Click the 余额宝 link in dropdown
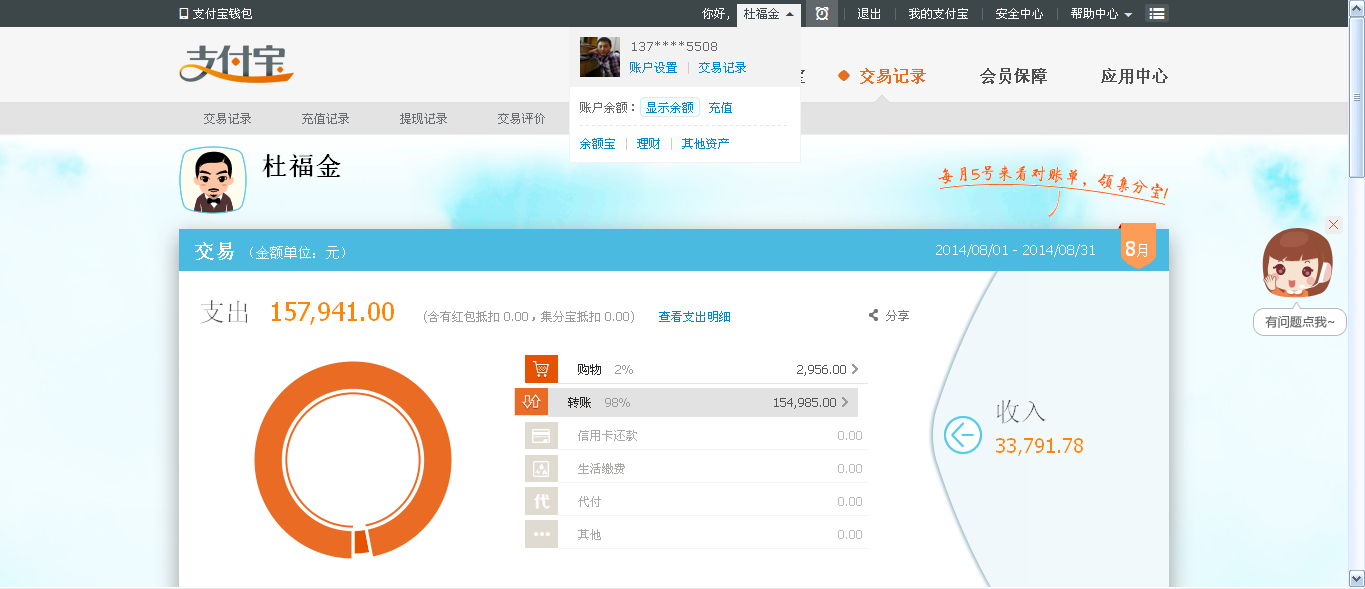 [x=597, y=144]
